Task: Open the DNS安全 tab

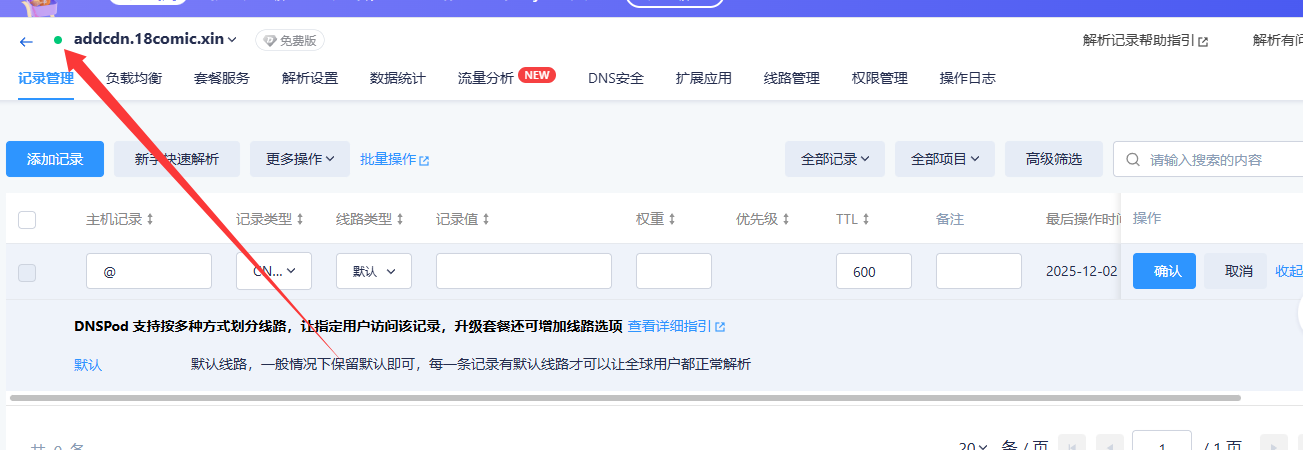Action: click(615, 78)
